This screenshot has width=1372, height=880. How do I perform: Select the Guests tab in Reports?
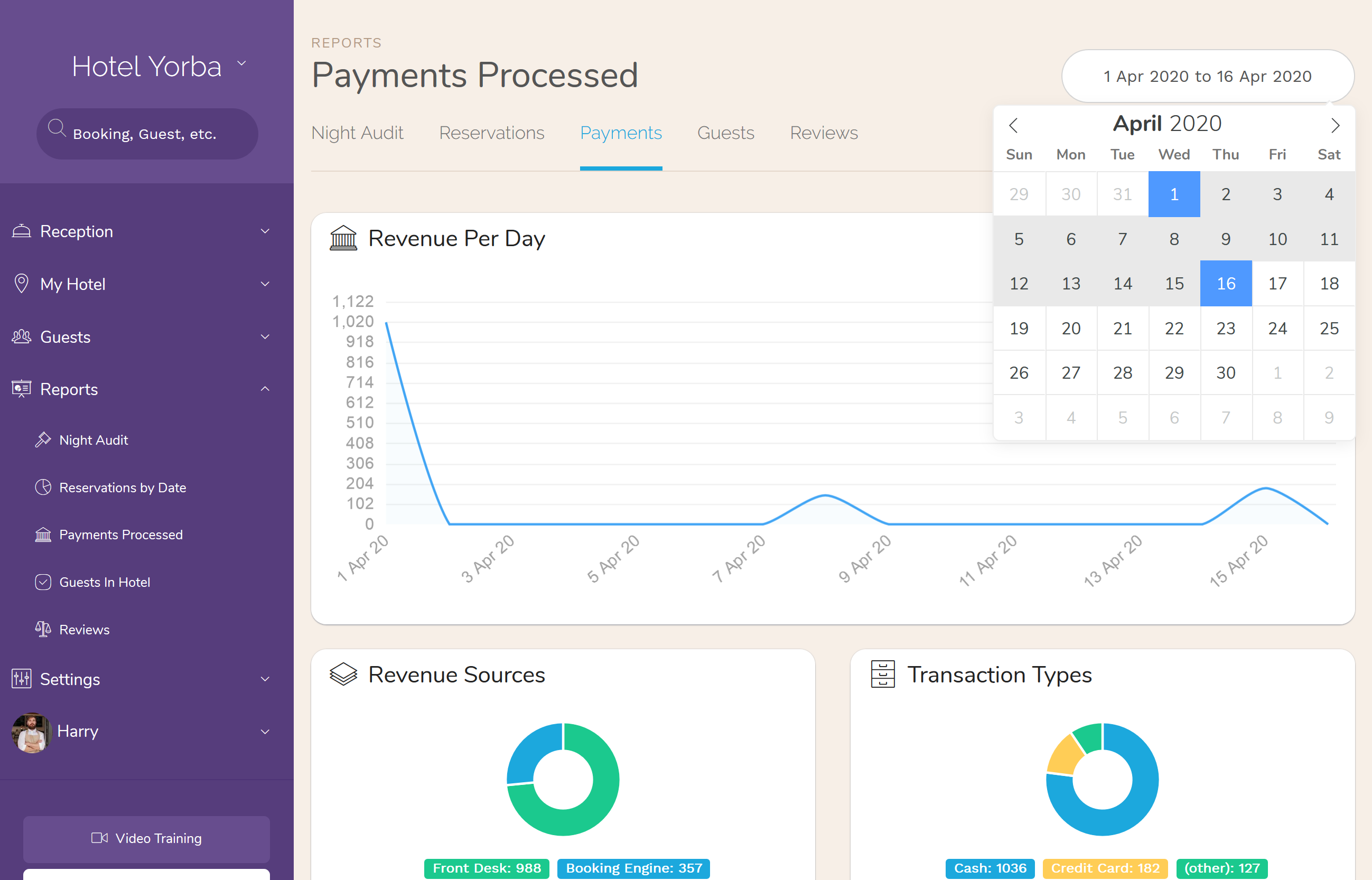coord(726,132)
